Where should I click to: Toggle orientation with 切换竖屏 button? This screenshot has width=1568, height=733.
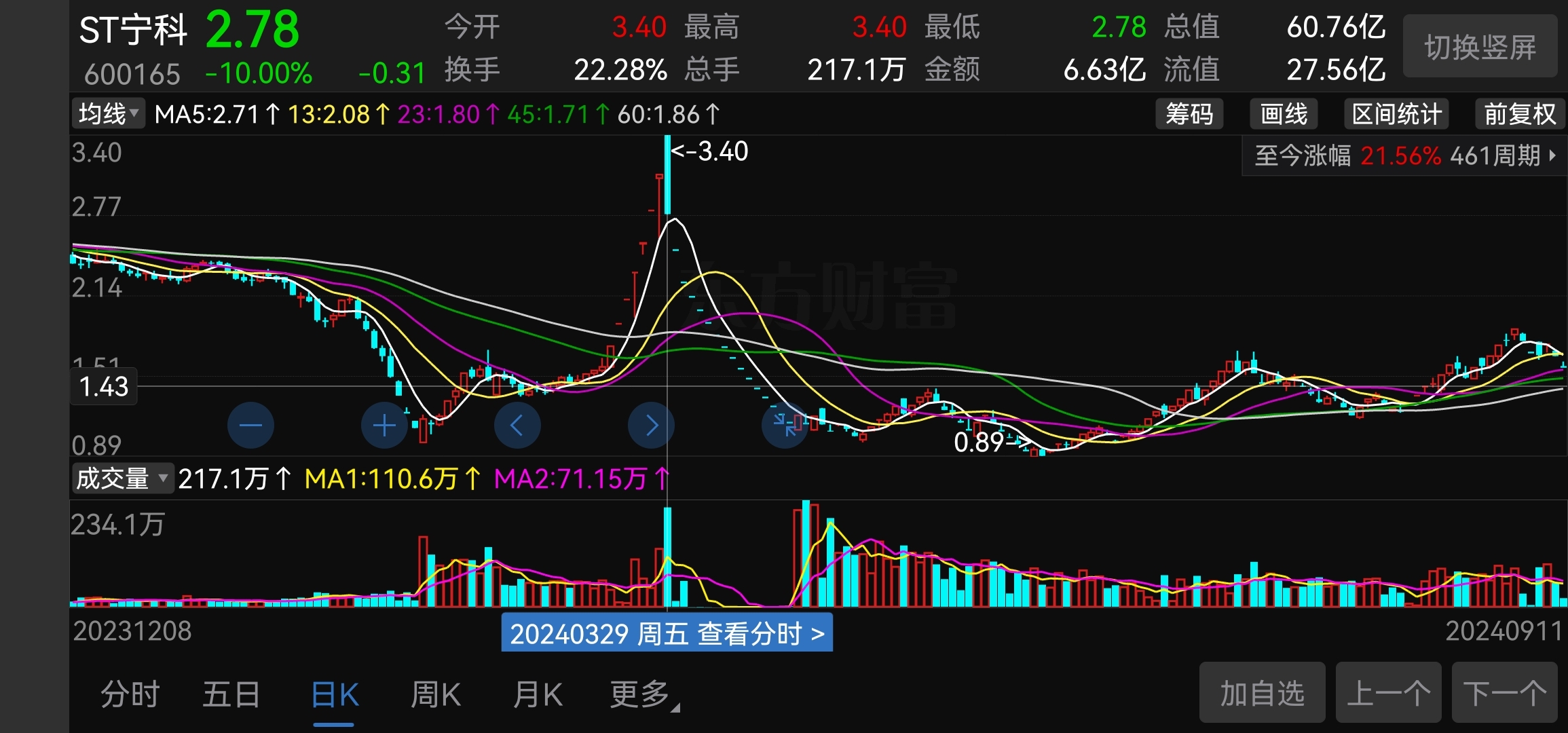[x=1480, y=48]
